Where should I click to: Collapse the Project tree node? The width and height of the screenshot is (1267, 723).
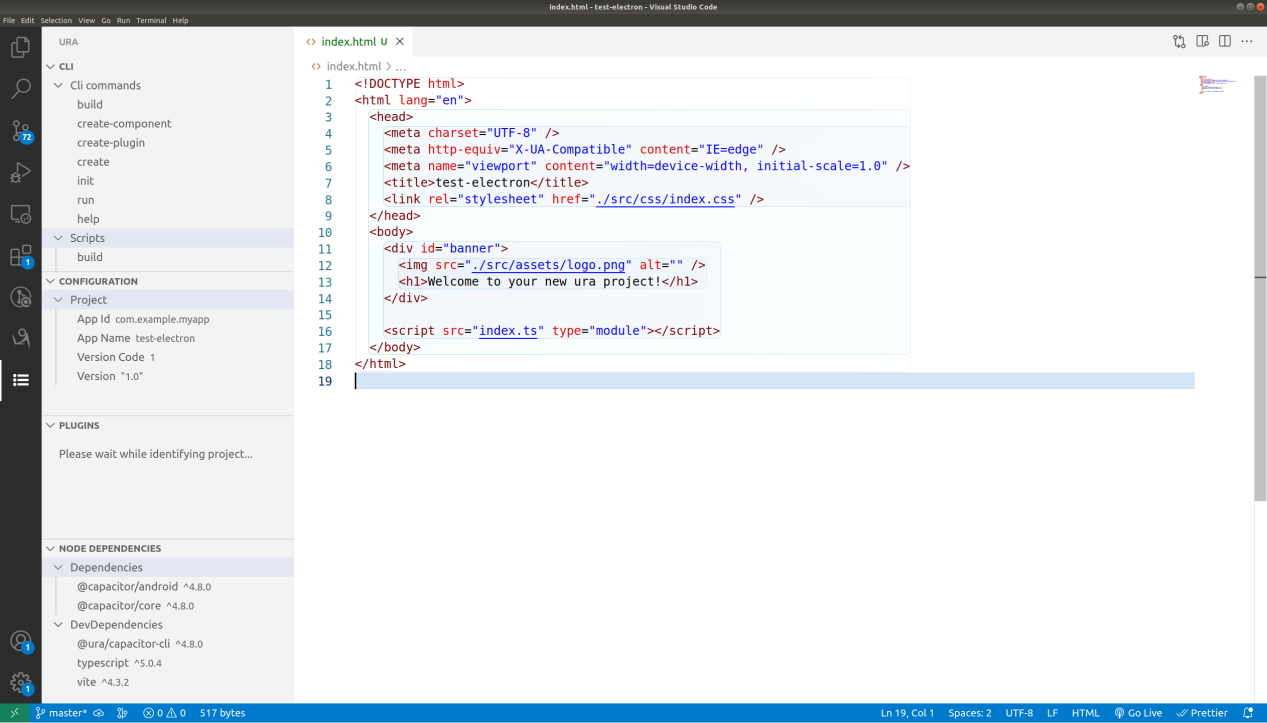click(x=168, y=300)
